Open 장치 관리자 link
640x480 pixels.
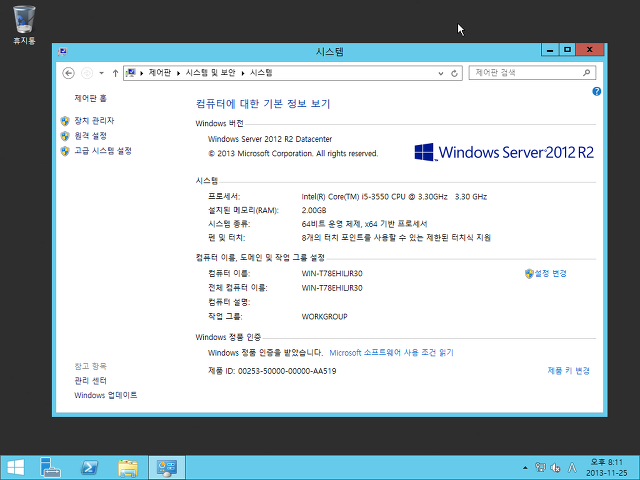click(94, 121)
